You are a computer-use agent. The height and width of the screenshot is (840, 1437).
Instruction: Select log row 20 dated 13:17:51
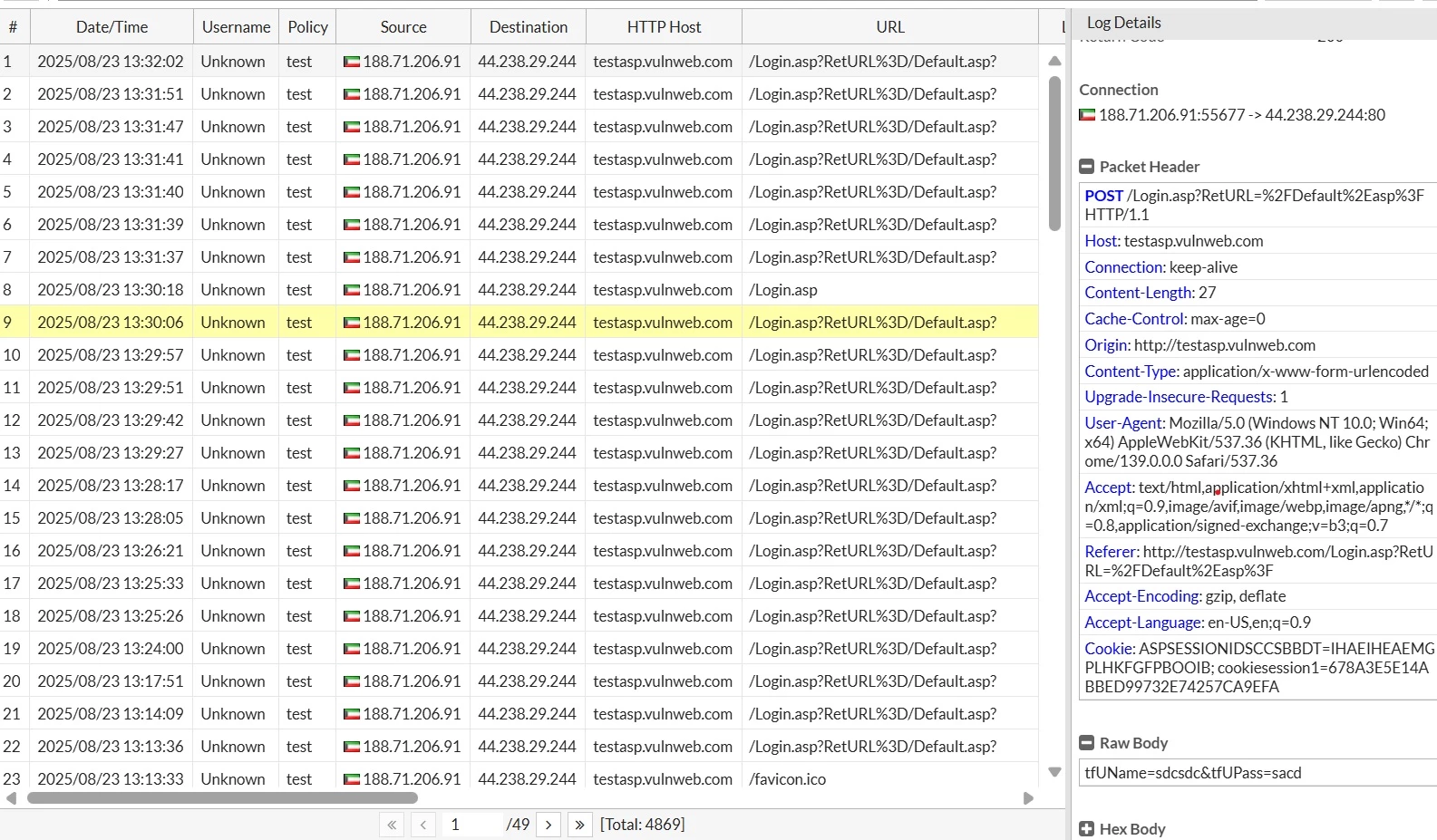(519, 681)
